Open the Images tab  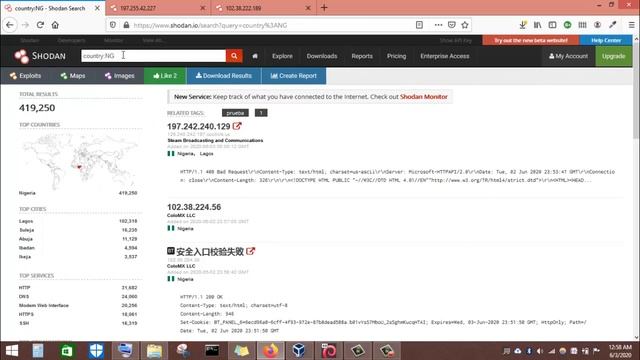click(x=120, y=76)
